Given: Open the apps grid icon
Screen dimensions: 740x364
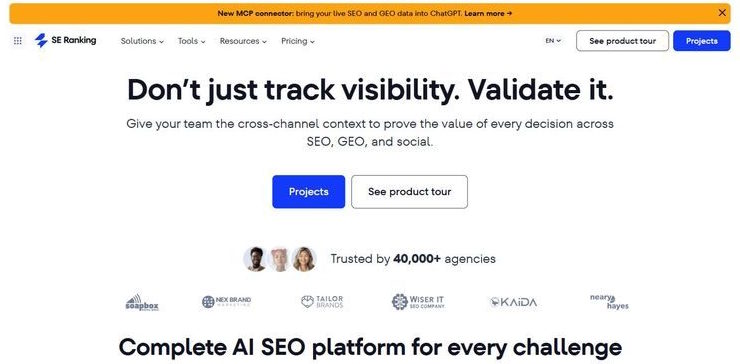Looking at the screenshot, I should coord(17,41).
